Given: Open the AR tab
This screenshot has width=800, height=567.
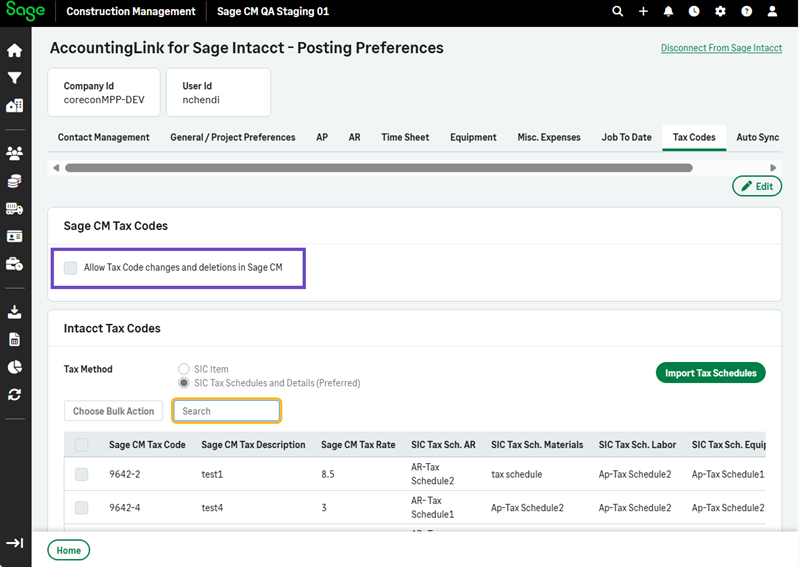Looking at the screenshot, I should tap(355, 137).
